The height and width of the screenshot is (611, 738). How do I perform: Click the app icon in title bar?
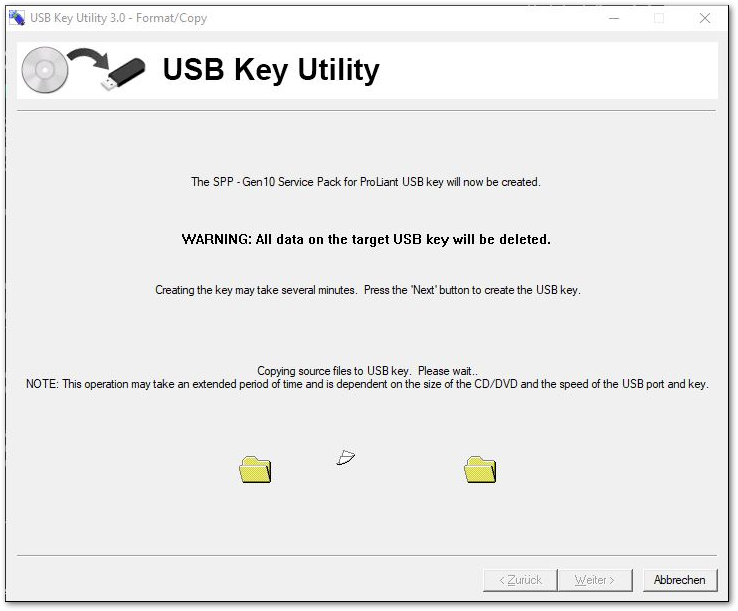click(x=16, y=18)
